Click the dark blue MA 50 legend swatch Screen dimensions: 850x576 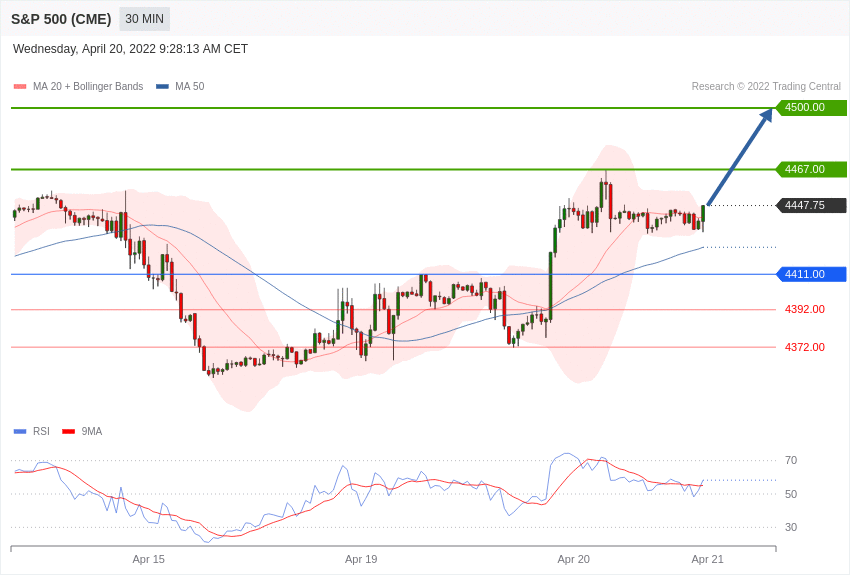point(162,87)
